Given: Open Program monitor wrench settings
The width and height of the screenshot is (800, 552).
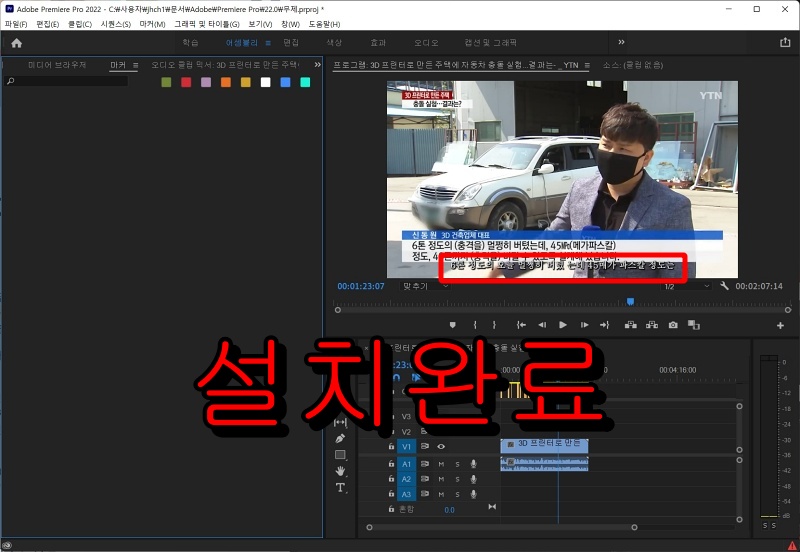Looking at the screenshot, I should (724, 286).
